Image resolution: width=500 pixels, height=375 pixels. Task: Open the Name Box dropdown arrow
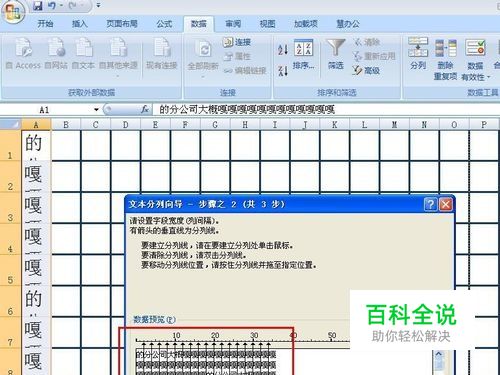click(96, 110)
